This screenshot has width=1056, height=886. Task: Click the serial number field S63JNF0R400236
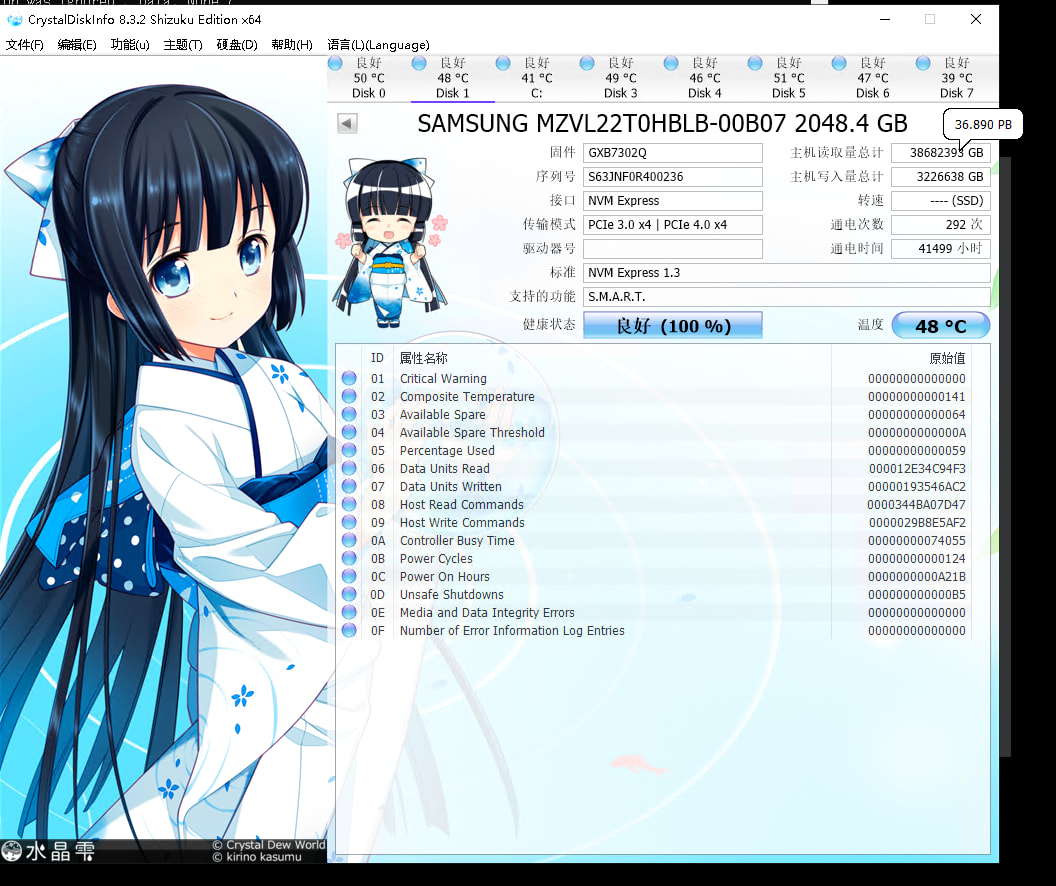tap(673, 176)
